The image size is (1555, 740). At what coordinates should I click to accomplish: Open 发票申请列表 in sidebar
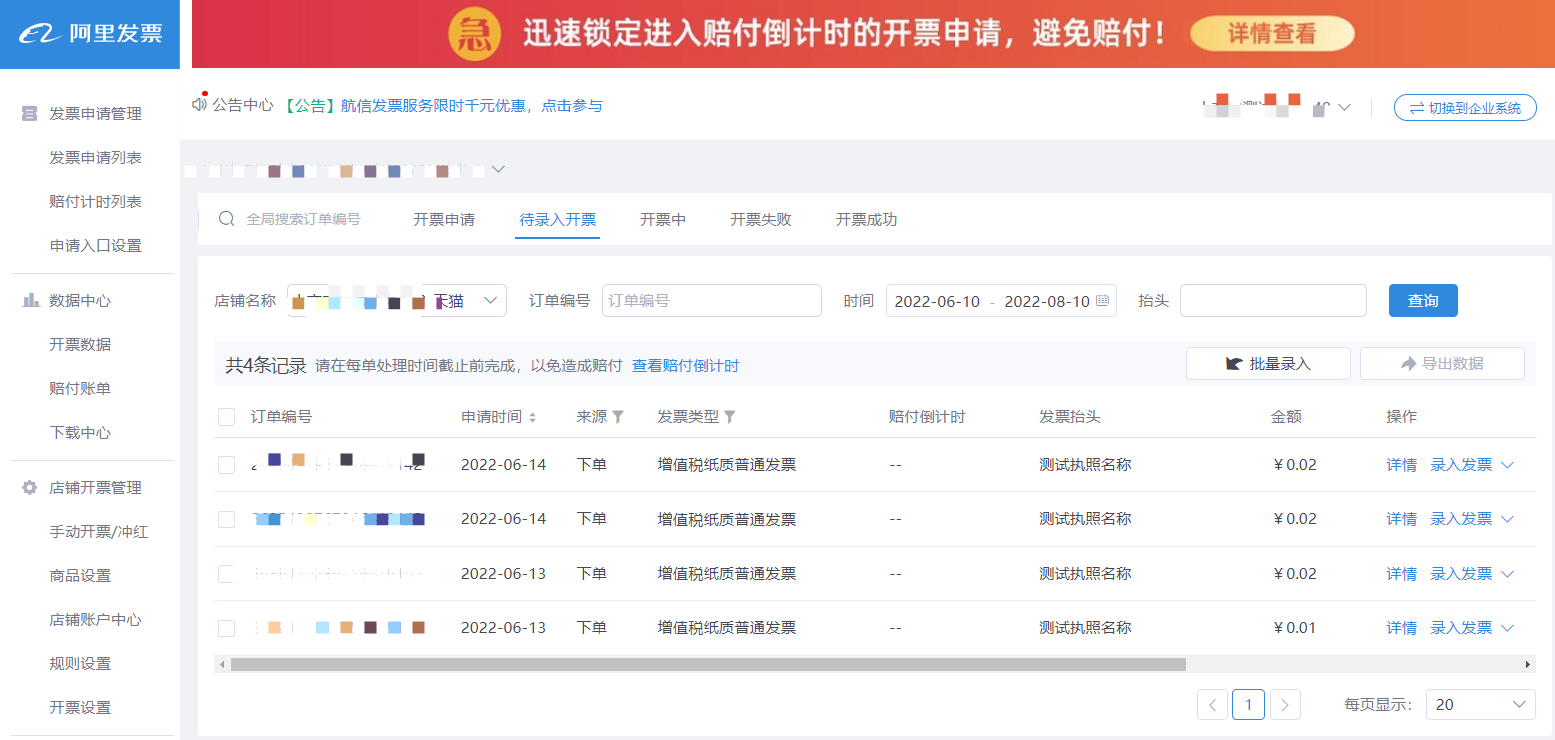pos(95,158)
